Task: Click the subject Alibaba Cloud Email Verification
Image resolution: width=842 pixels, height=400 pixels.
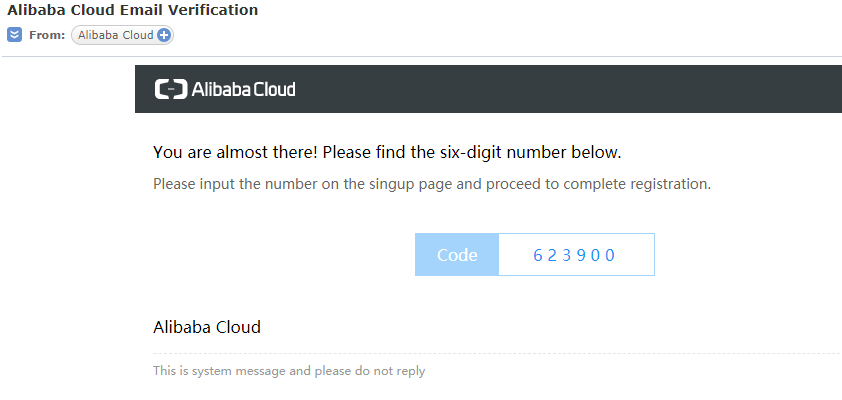Action: (133, 10)
